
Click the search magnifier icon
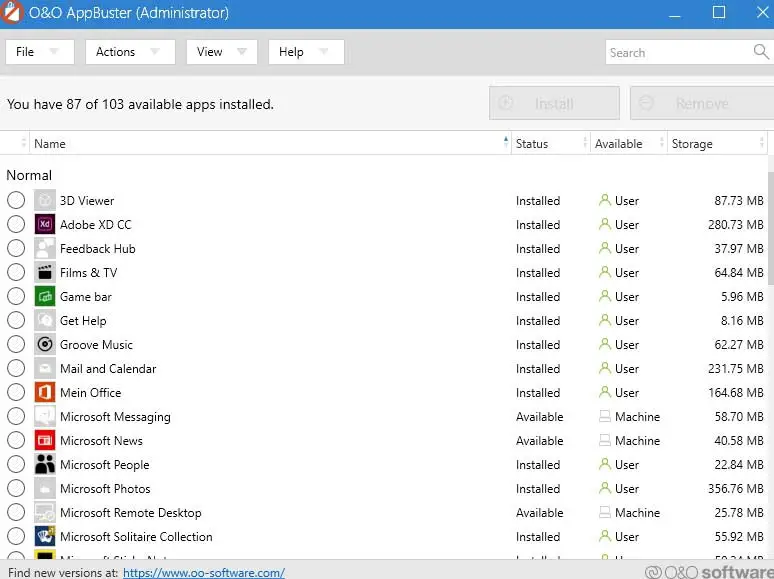tap(761, 52)
